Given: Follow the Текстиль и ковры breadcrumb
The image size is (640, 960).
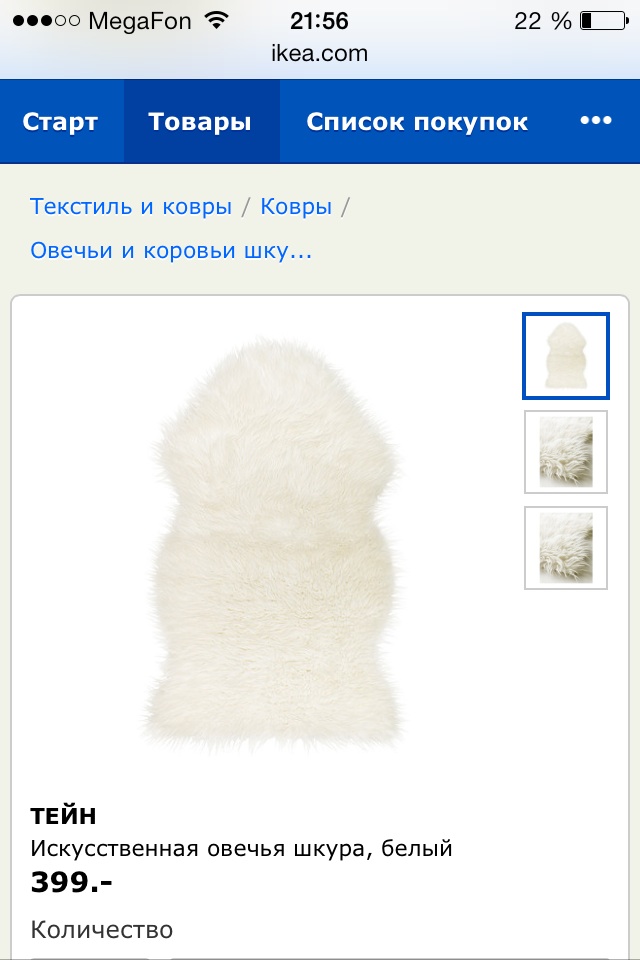Looking at the screenshot, I should coord(131,206).
